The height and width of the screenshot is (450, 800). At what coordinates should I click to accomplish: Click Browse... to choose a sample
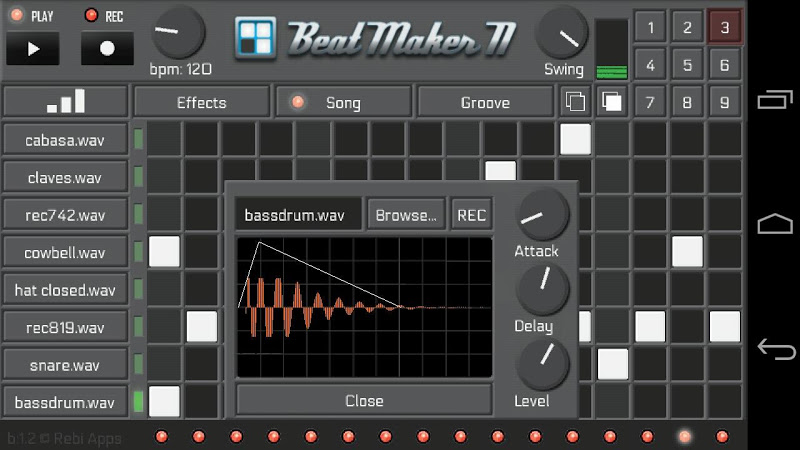(406, 215)
